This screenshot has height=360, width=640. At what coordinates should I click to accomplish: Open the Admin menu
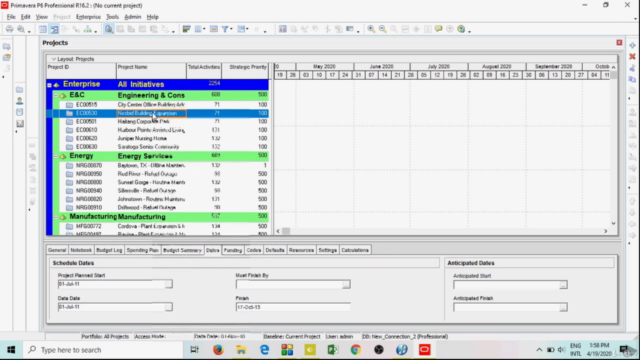(x=133, y=17)
